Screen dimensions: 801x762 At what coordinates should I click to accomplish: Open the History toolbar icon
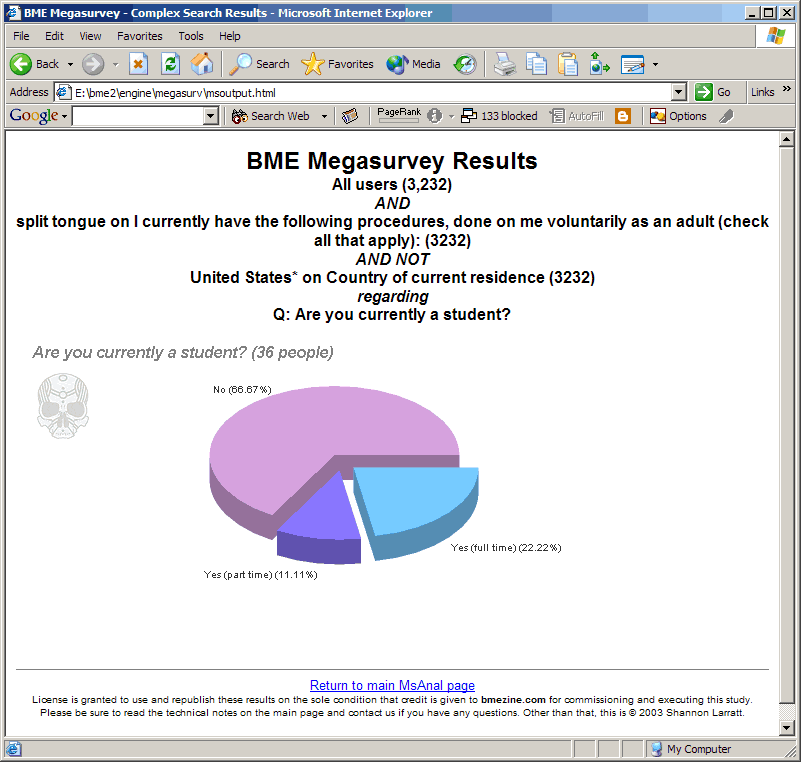[x=465, y=64]
